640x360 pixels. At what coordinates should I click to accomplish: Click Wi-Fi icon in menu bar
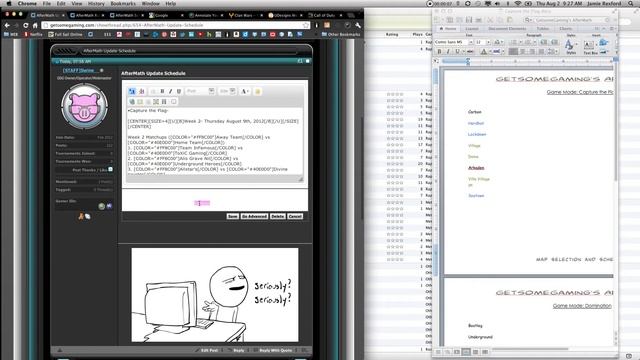coord(518,4)
